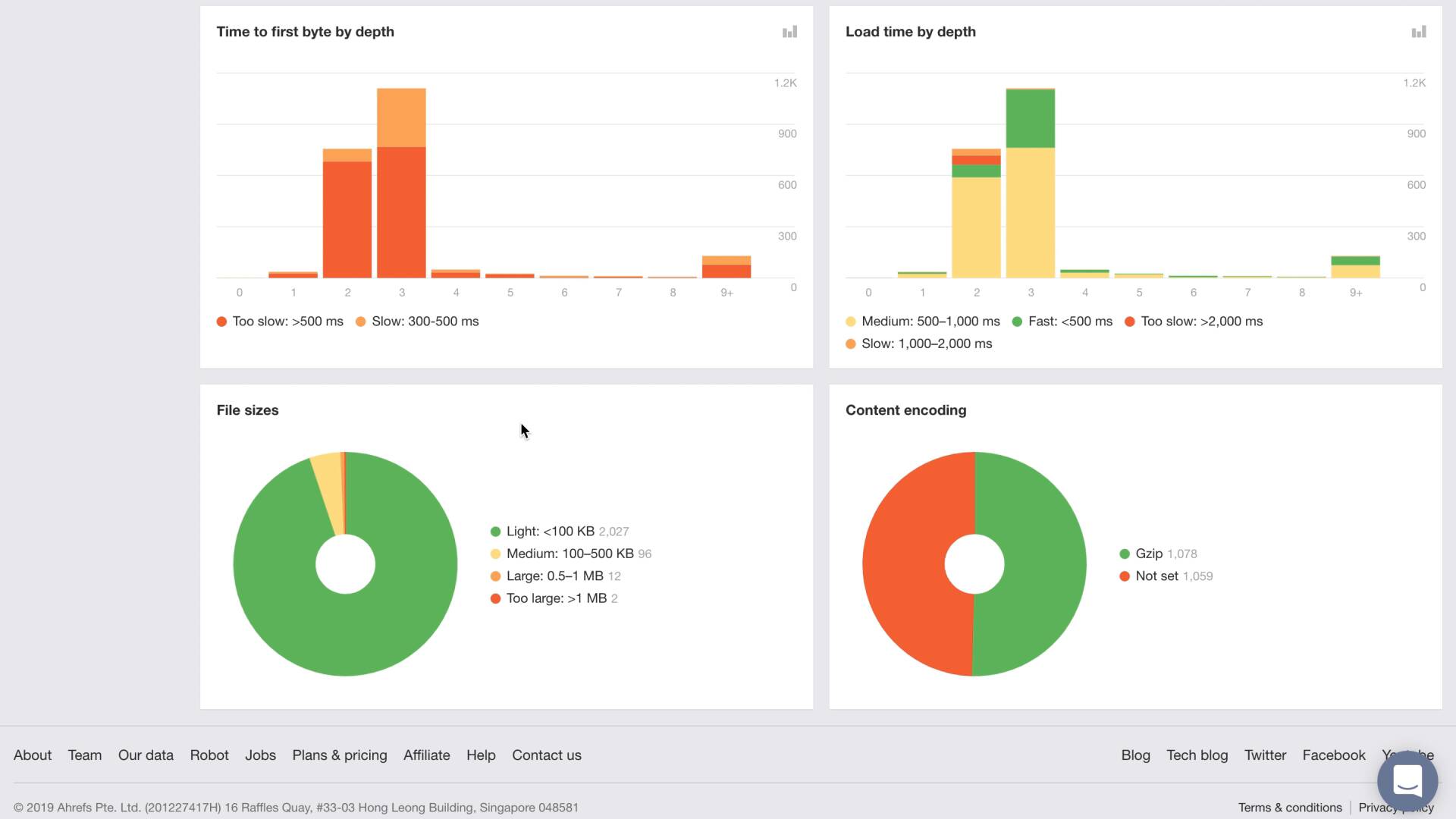
Task: Open the chat support bubble
Action: point(1407,780)
